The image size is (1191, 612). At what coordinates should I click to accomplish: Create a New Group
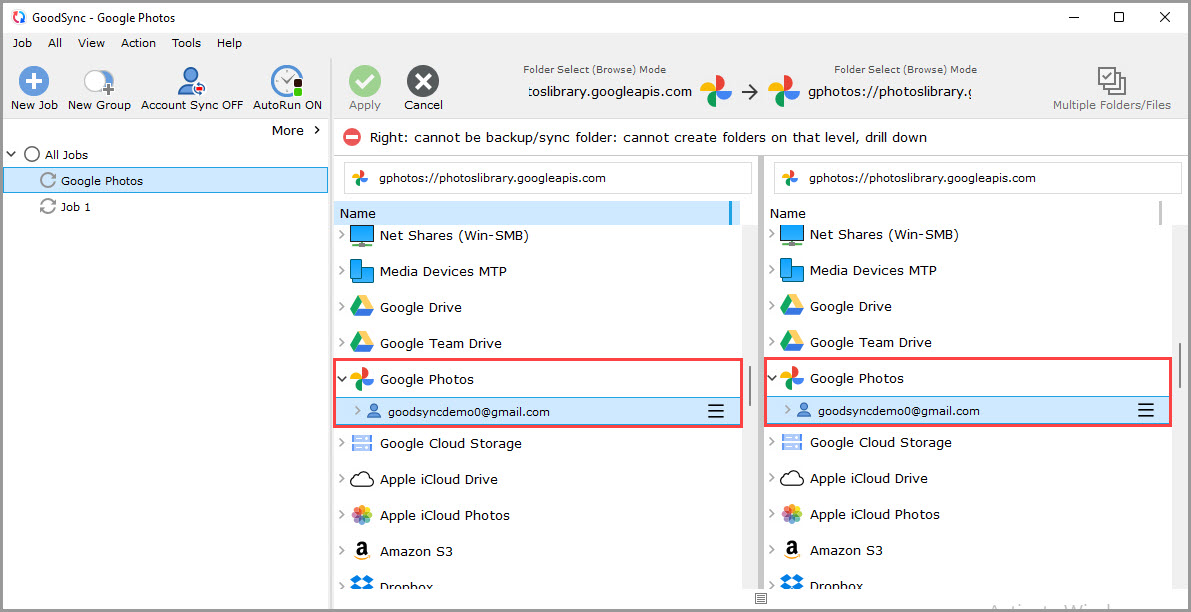coord(98,87)
